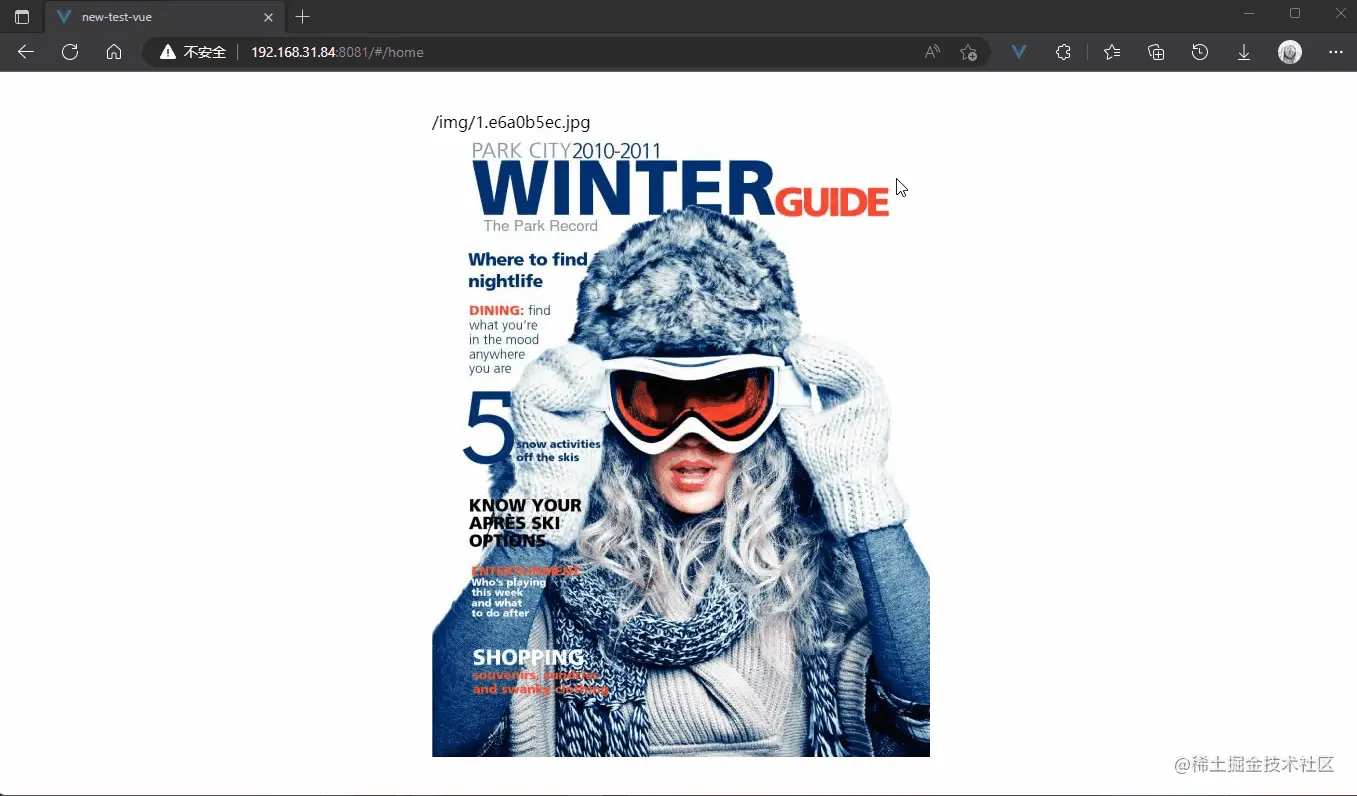Click the /img/1.e6a0b5ec.jpg path text

(x=511, y=122)
